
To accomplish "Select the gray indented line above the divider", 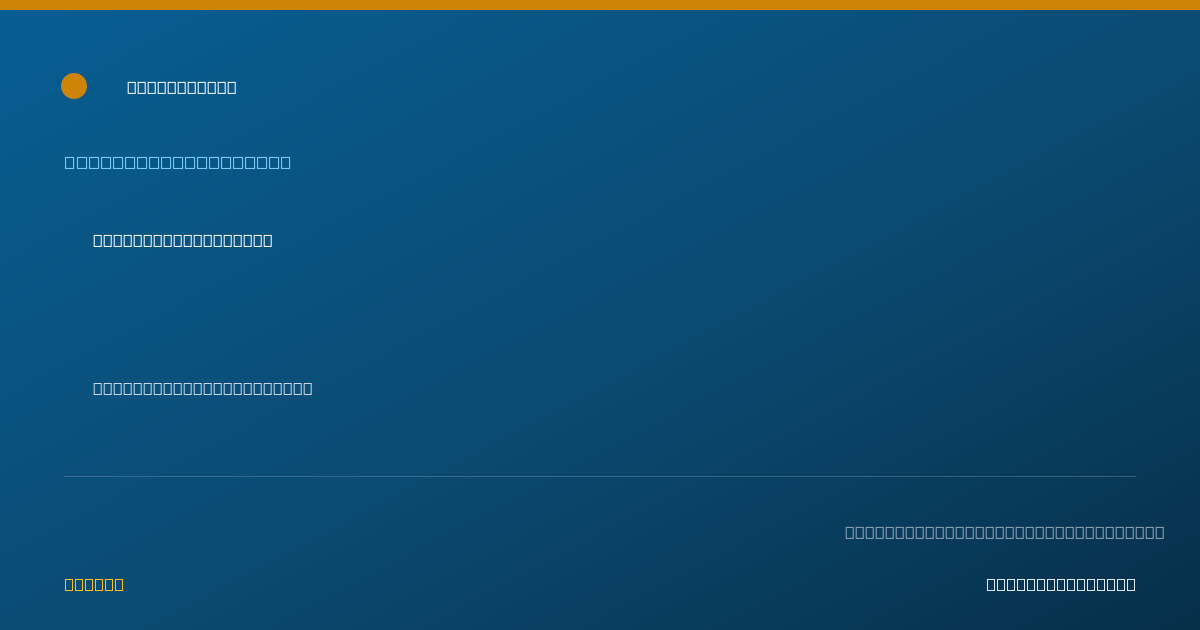I will tap(203, 388).
